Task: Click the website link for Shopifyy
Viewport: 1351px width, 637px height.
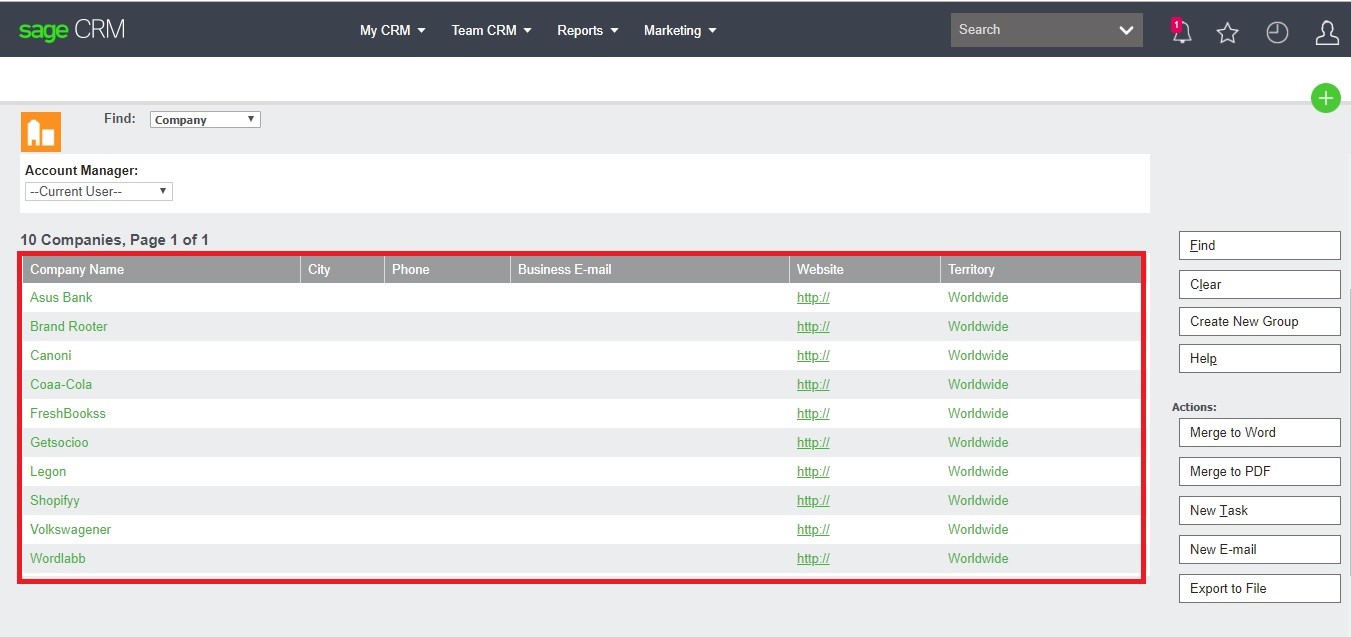Action: [813, 500]
